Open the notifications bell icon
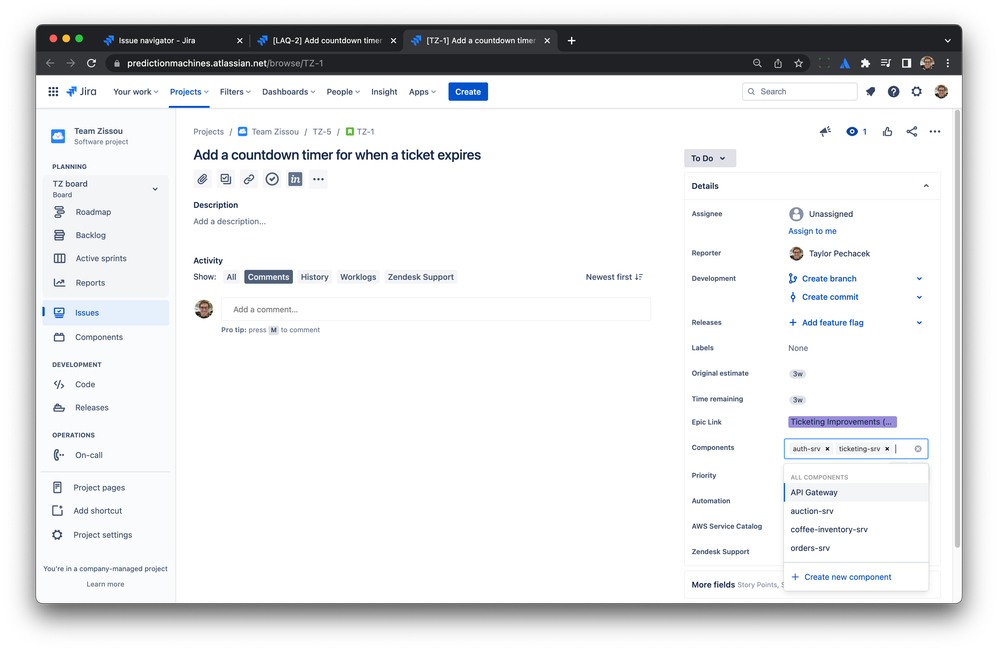The height and width of the screenshot is (651, 998). click(x=870, y=92)
